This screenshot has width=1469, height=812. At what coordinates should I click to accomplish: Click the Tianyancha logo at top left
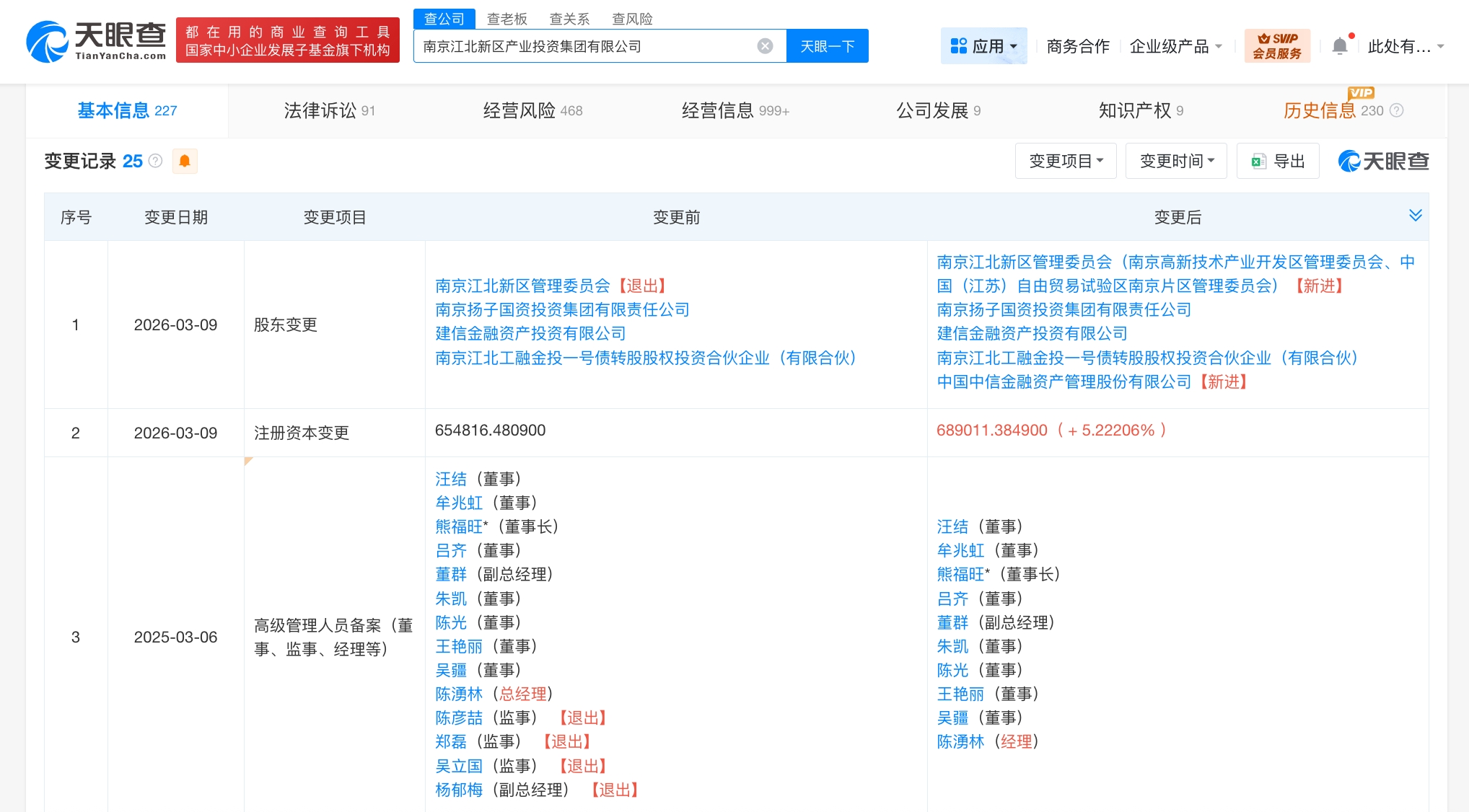[x=96, y=41]
